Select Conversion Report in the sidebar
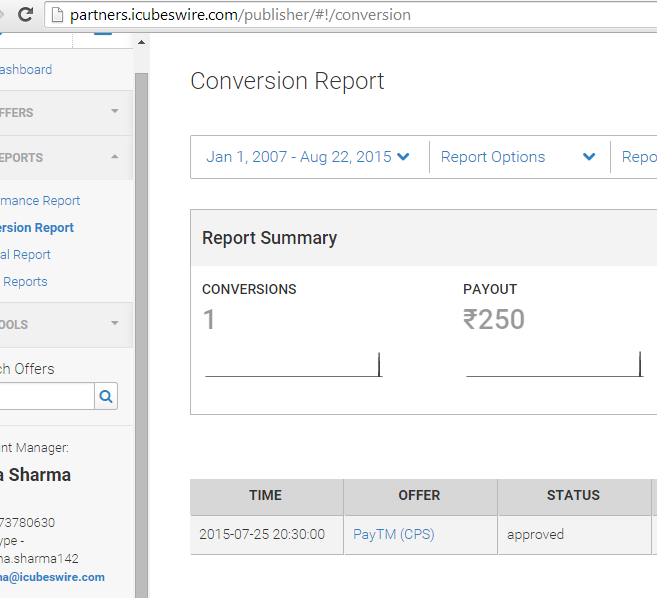657x598 pixels. (37, 228)
